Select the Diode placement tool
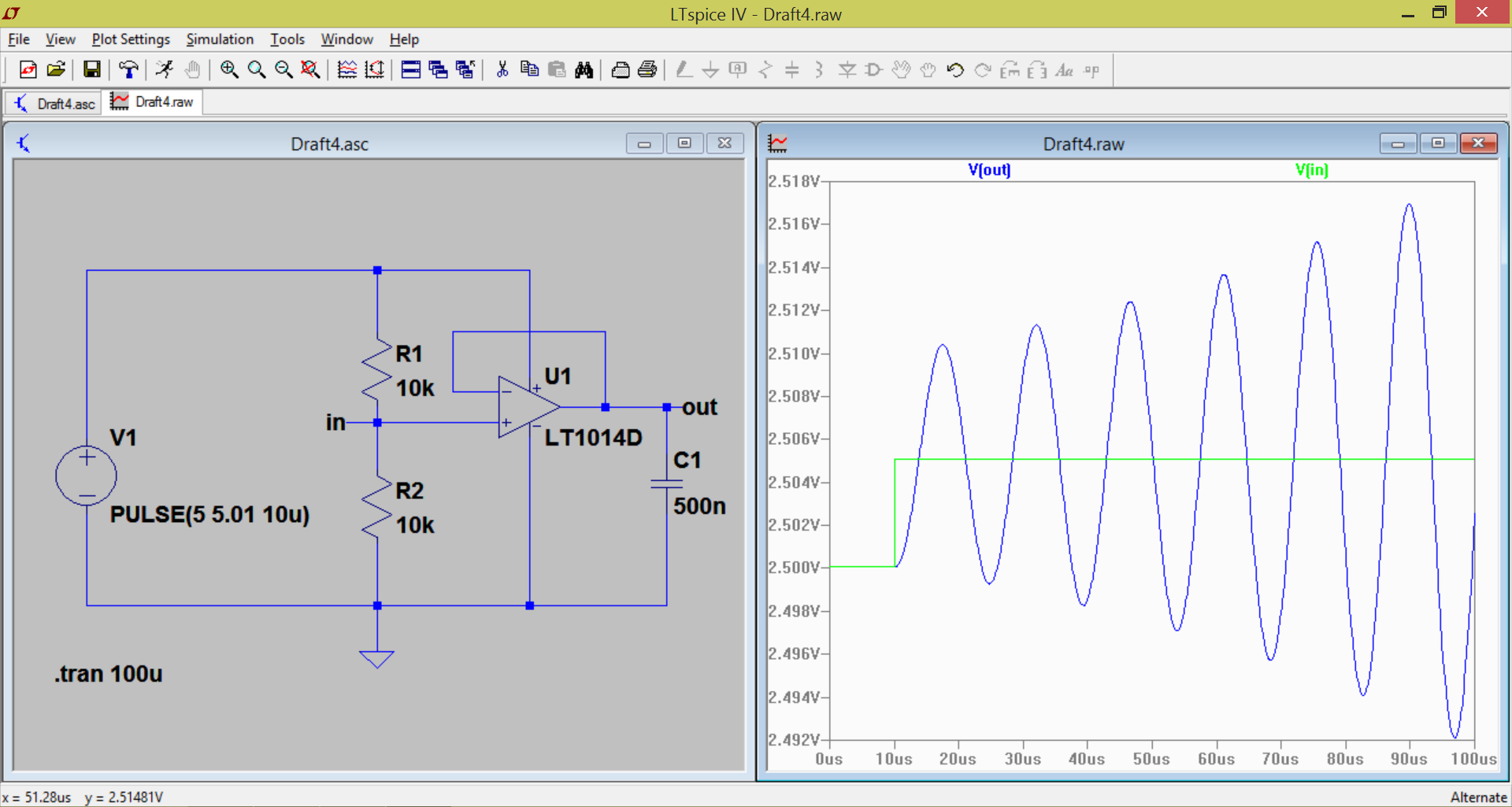This screenshot has height=807, width=1512. pyautogui.click(x=847, y=70)
